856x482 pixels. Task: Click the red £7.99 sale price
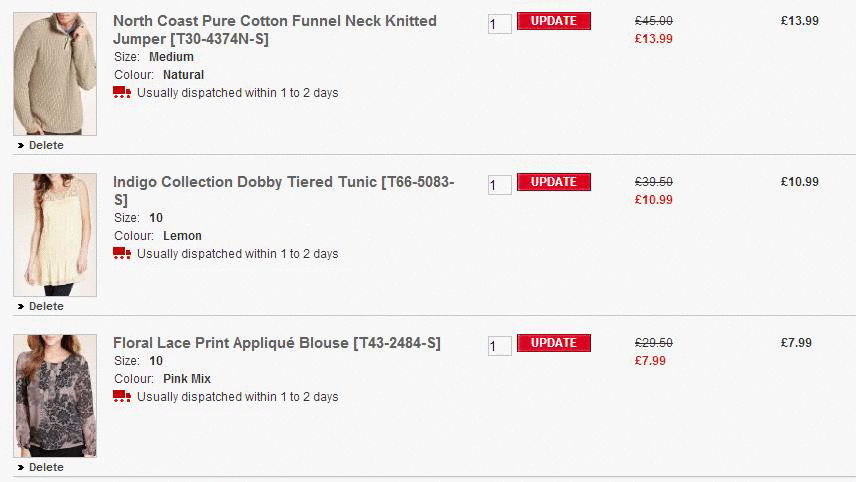650,361
